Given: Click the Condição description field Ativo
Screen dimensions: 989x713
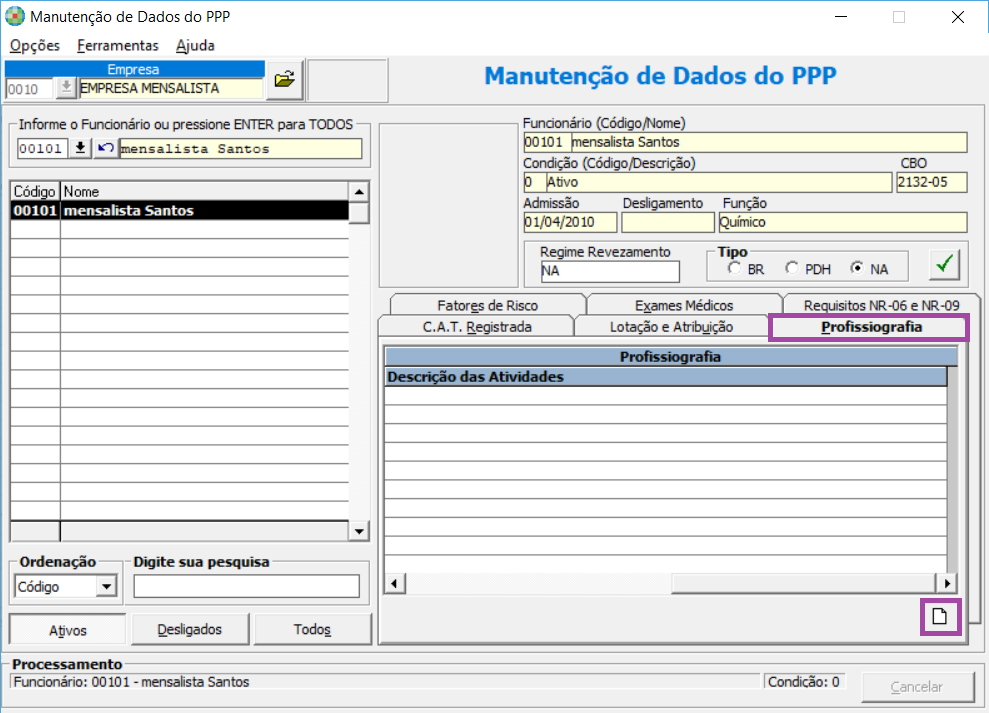Looking at the screenshot, I should point(718,182).
